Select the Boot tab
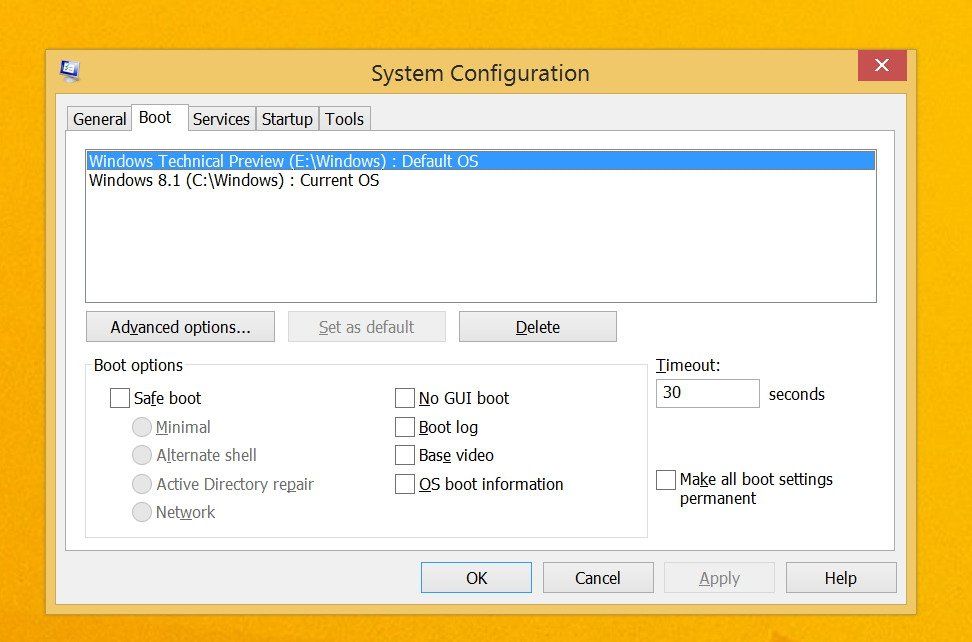This screenshot has width=972, height=642. [159, 117]
